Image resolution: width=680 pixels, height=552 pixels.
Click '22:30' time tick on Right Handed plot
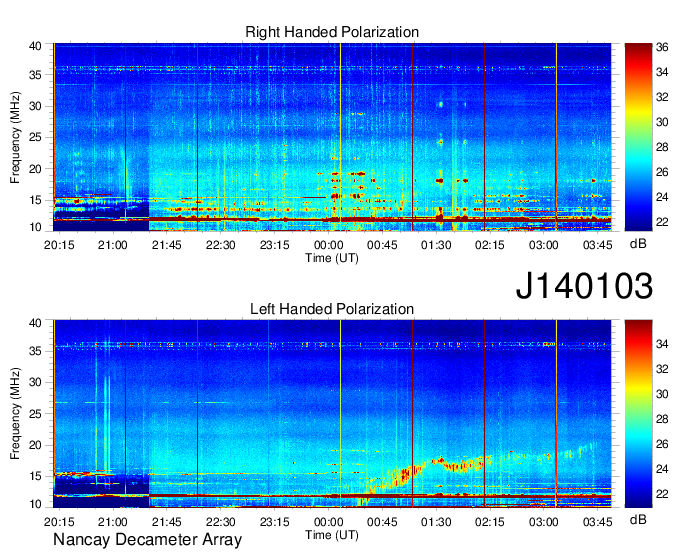click(220, 245)
